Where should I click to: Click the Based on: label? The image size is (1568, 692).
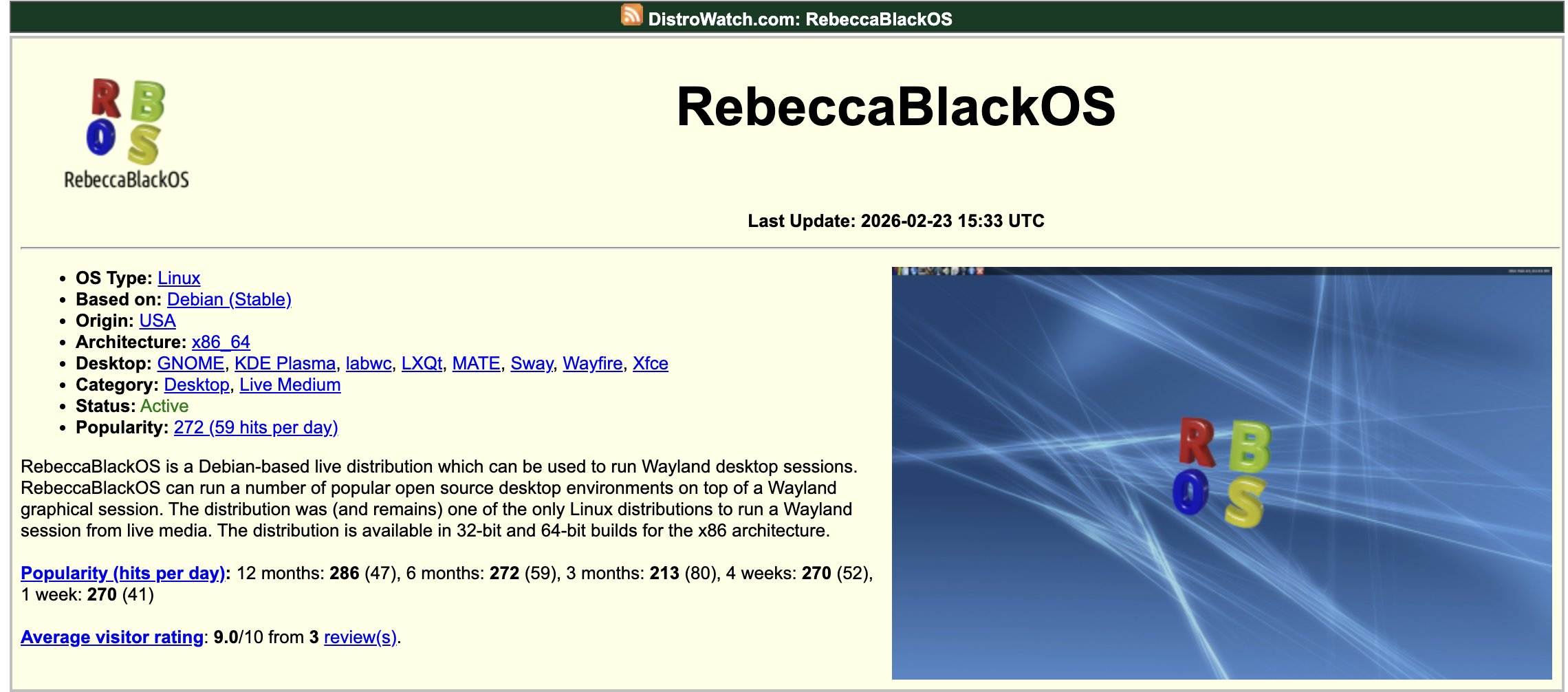click(119, 299)
